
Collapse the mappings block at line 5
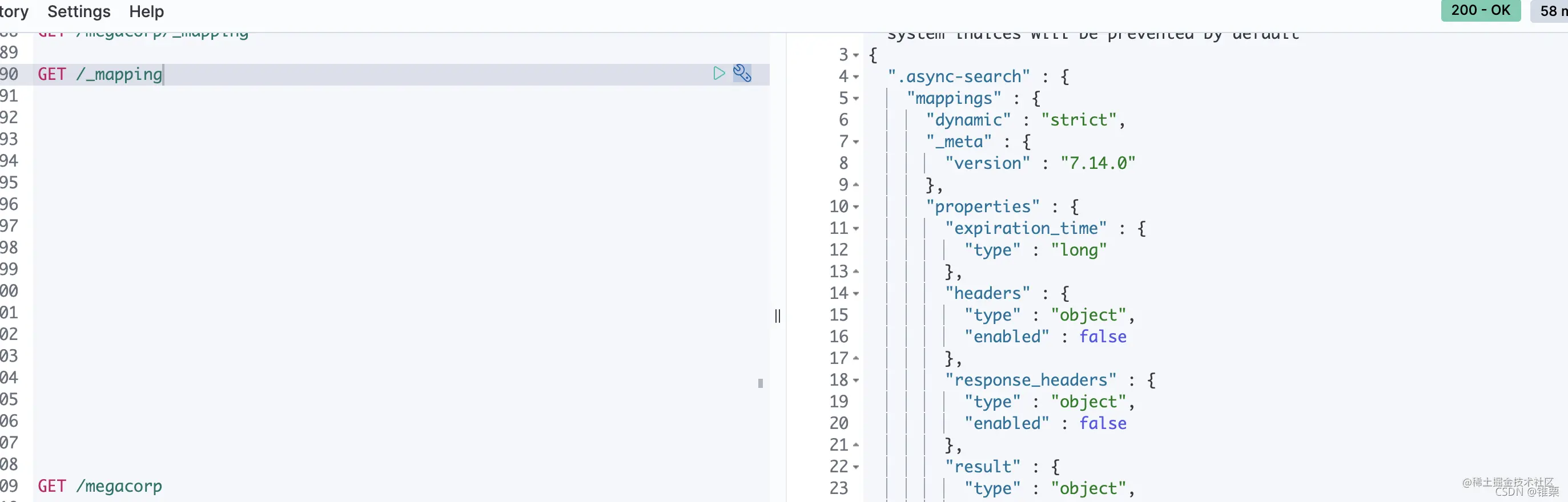pyautogui.click(x=856, y=99)
